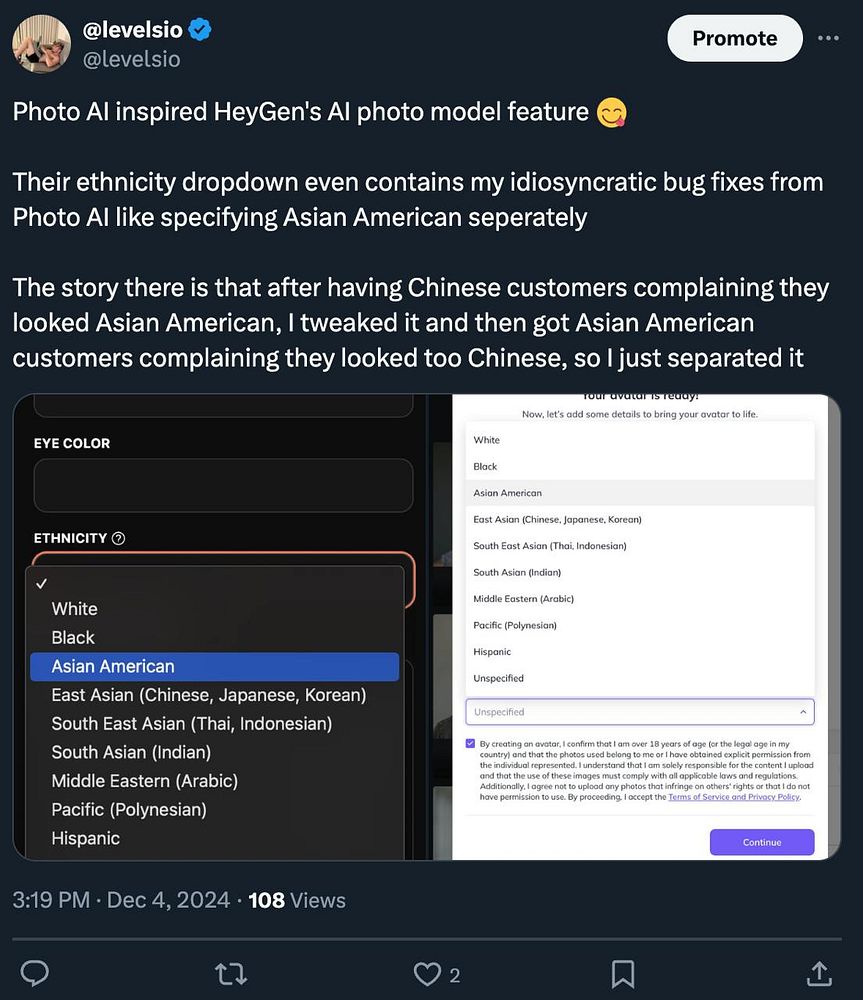
Task: Collapse the Unspecified ethnicity combo box
Action: (x=640, y=712)
